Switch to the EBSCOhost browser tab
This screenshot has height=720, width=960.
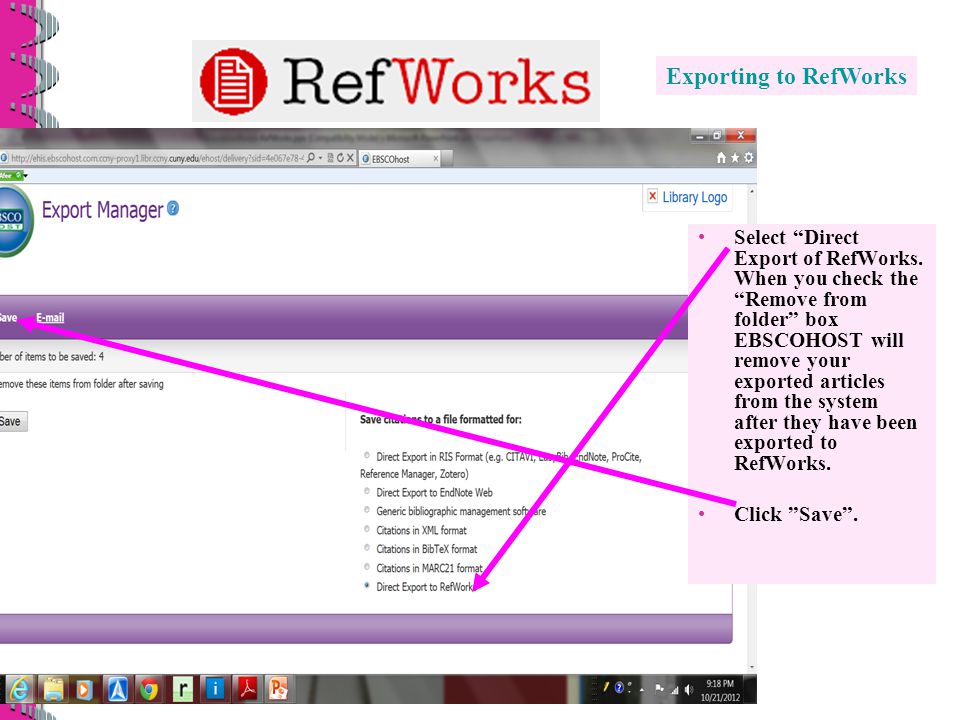click(x=398, y=159)
